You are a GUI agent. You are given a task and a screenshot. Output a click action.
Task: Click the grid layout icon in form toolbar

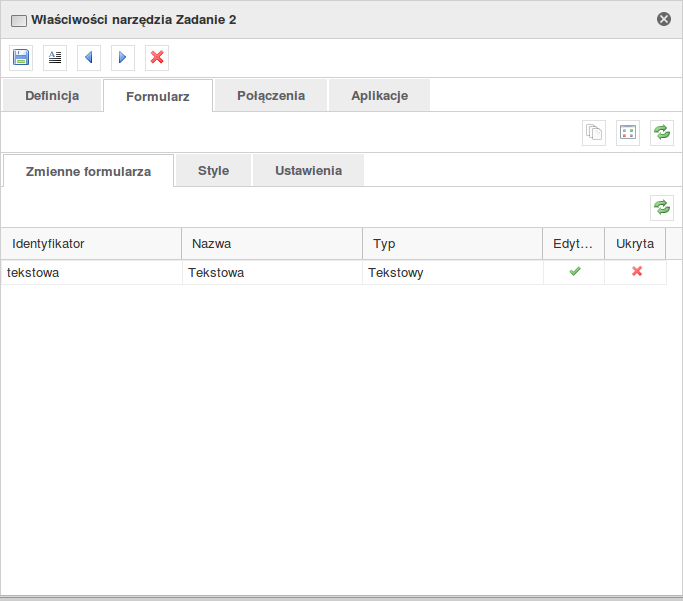click(628, 133)
